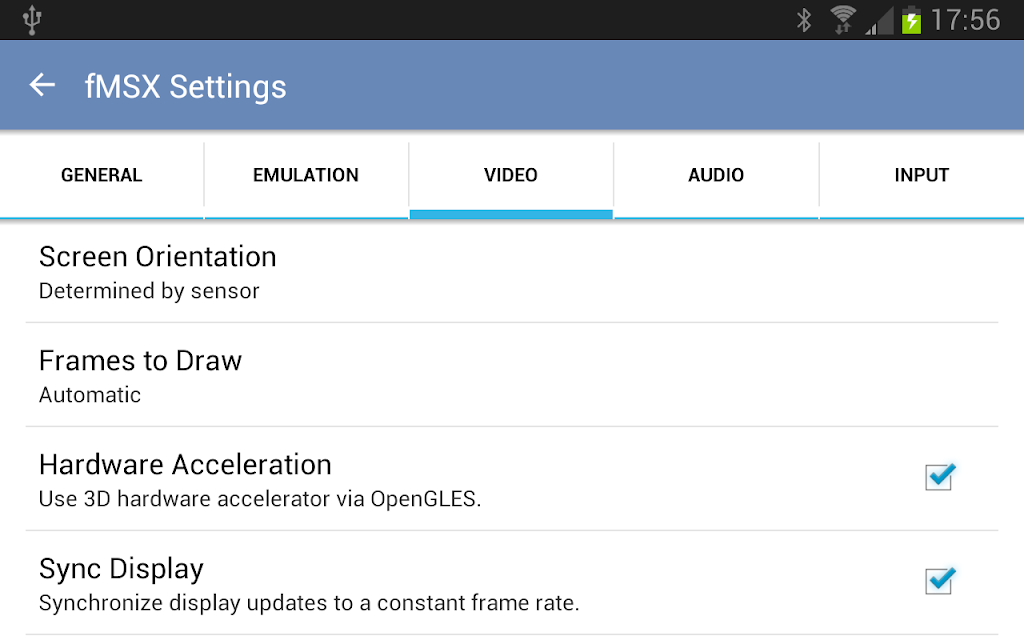Go to the Input tab
The height and width of the screenshot is (640, 1024).
pyautogui.click(x=921, y=175)
